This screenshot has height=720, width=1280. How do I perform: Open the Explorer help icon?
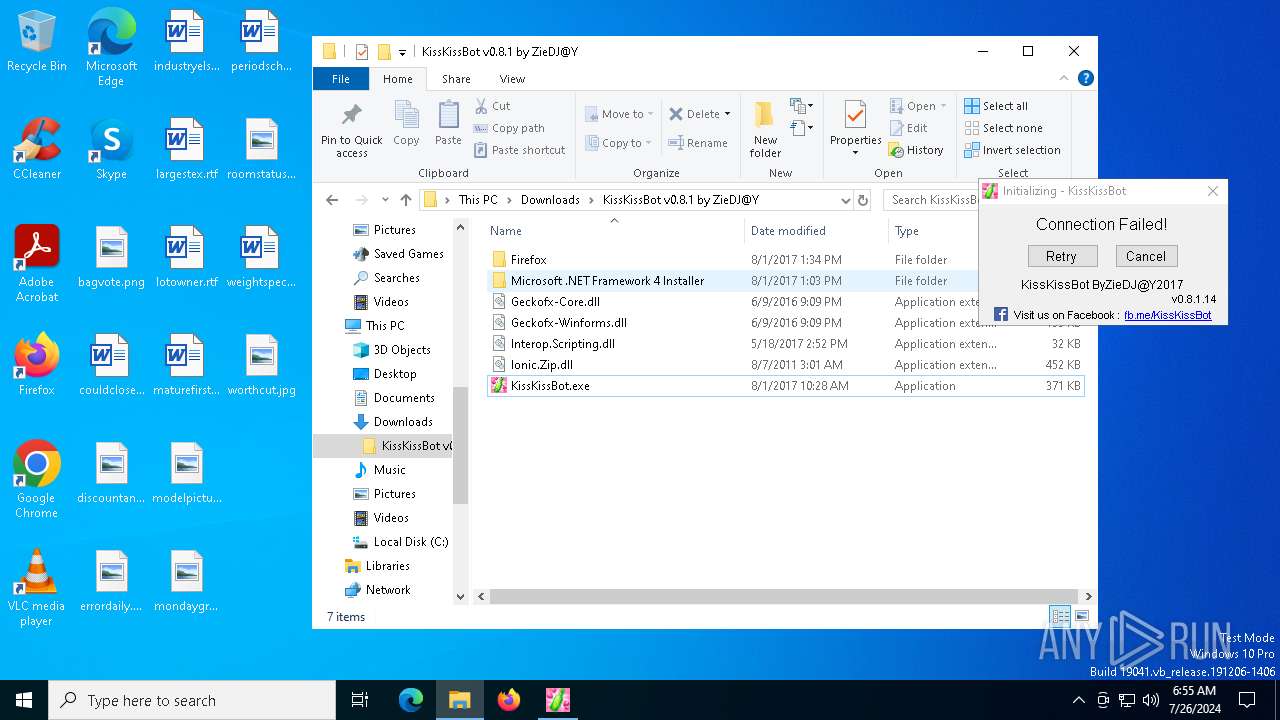point(1086,78)
